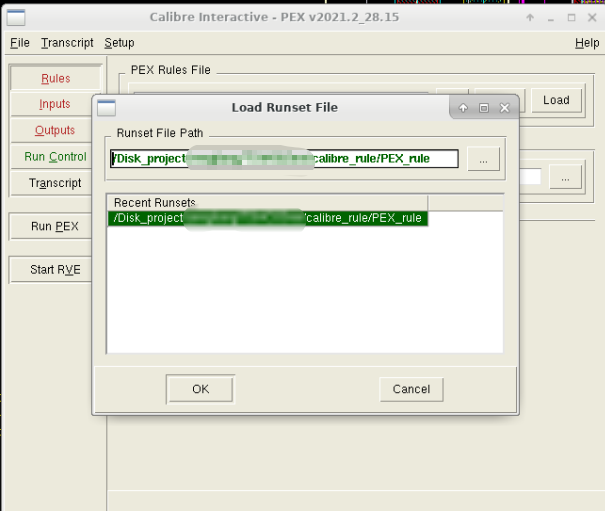Open the Transcript menu in menu bar
Screen dimensions: 605x511
pyautogui.click(x=67, y=42)
